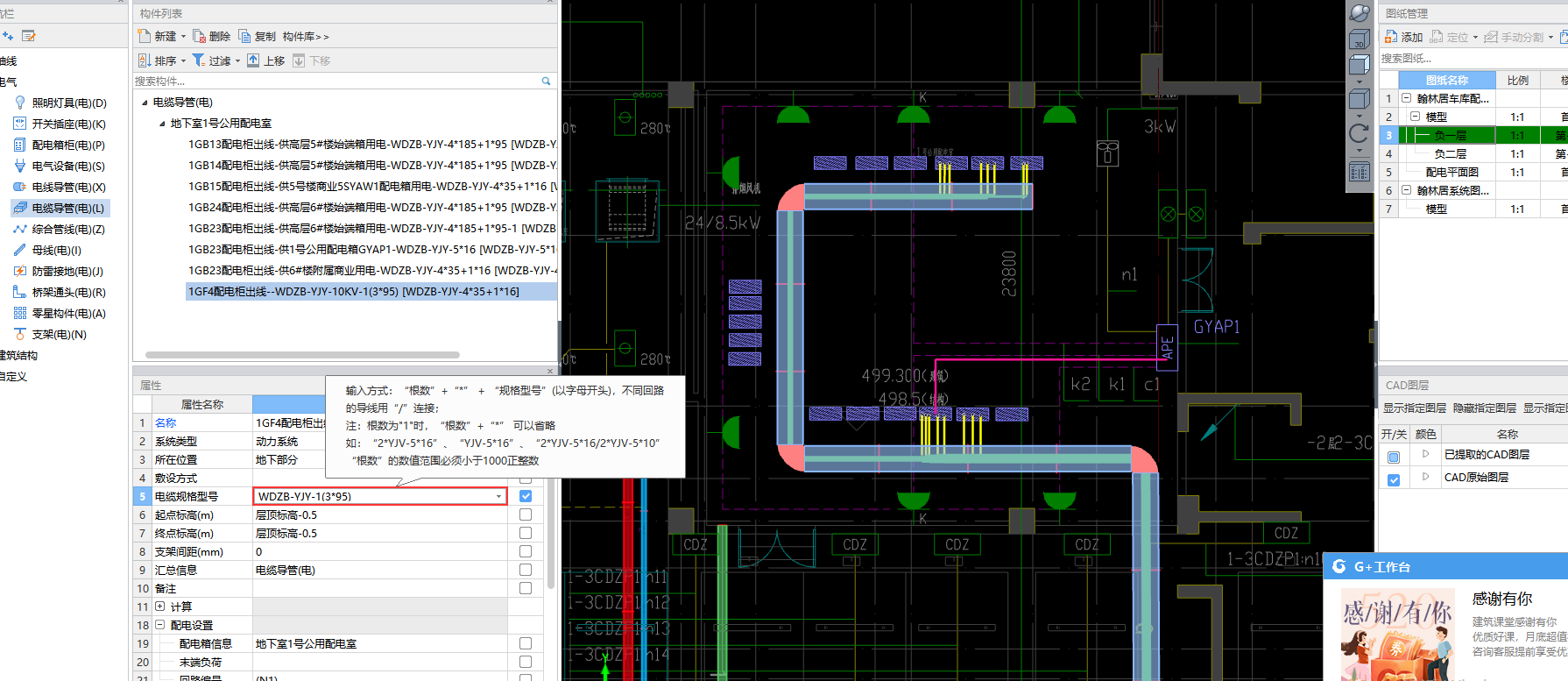Toggle checkbox for 电缆规格型号 row

coord(526,496)
